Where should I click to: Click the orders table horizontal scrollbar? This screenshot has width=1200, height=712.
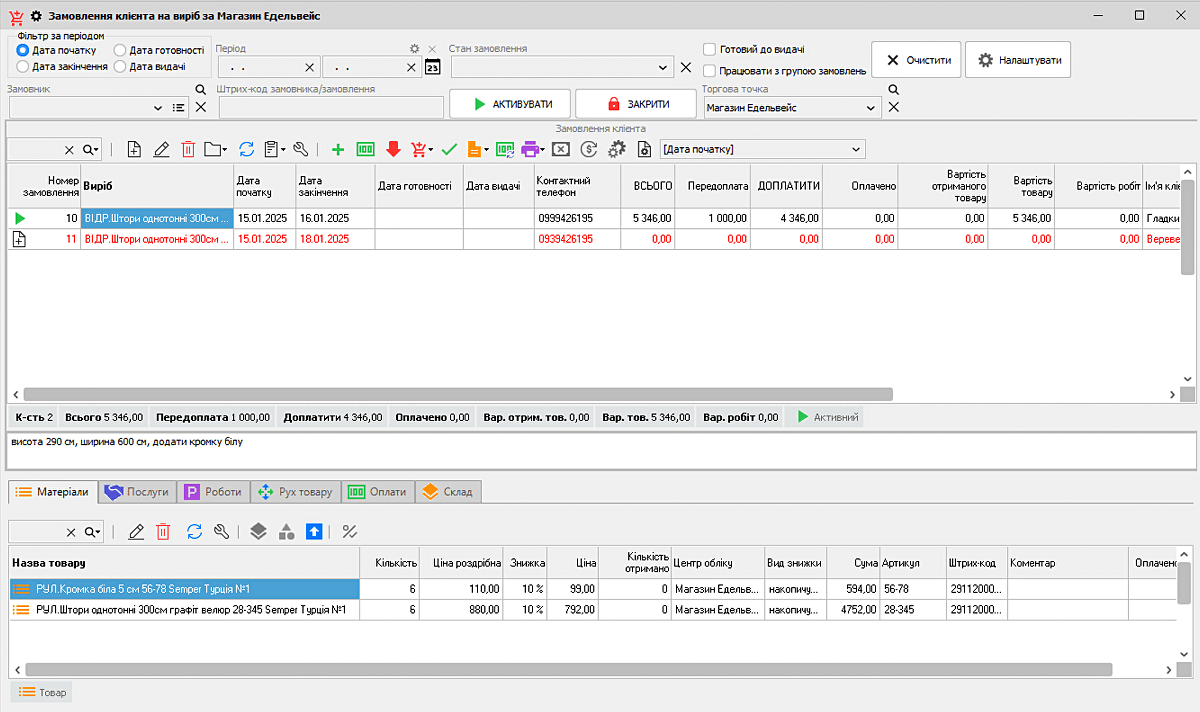pyautogui.click(x=457, y=394)
